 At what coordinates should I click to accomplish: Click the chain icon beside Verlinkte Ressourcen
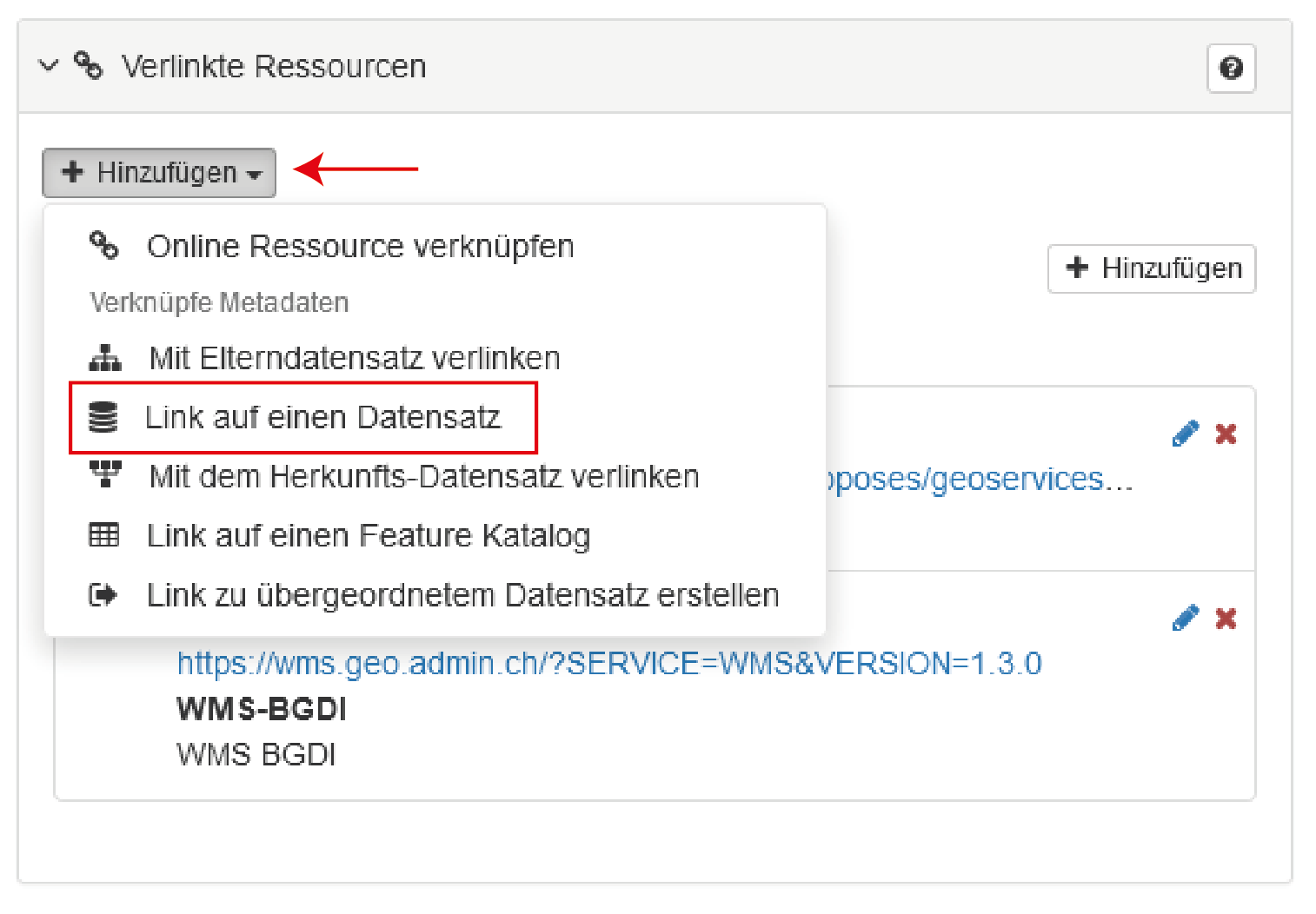88,66
